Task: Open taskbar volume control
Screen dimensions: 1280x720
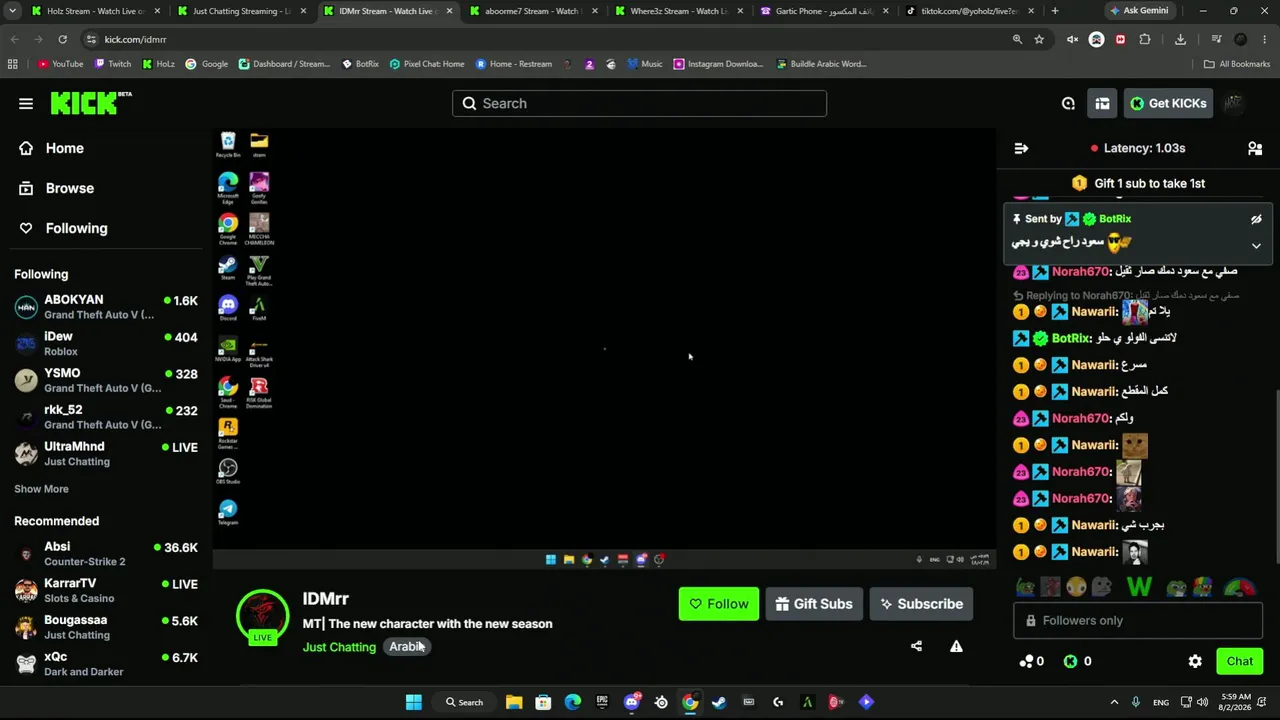Action: (x=1202, y=702)
